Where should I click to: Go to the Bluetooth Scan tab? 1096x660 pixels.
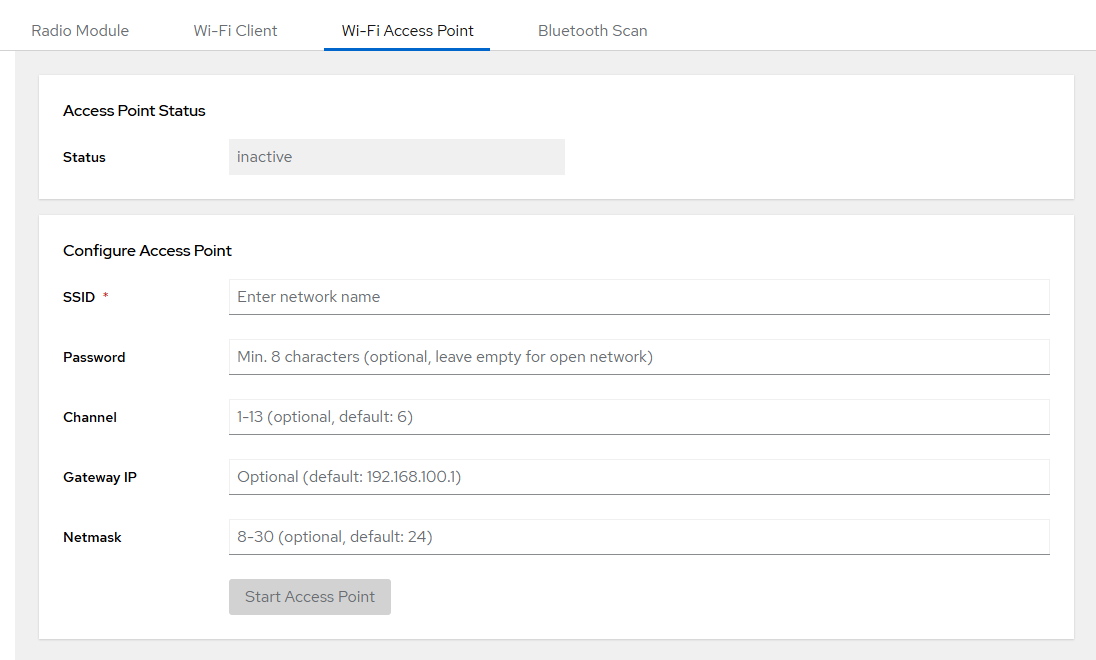pos(592,30)
